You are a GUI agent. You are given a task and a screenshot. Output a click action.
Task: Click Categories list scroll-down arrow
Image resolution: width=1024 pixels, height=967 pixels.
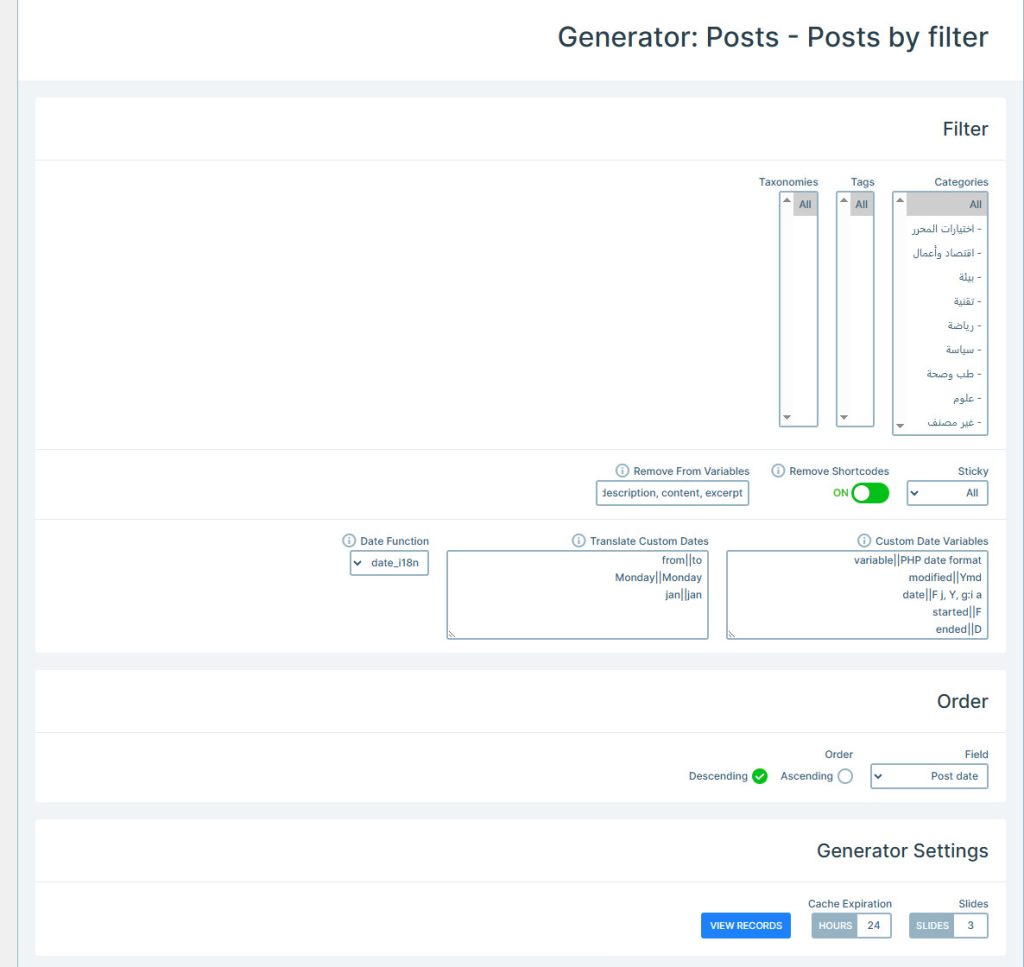pos(900,426)
